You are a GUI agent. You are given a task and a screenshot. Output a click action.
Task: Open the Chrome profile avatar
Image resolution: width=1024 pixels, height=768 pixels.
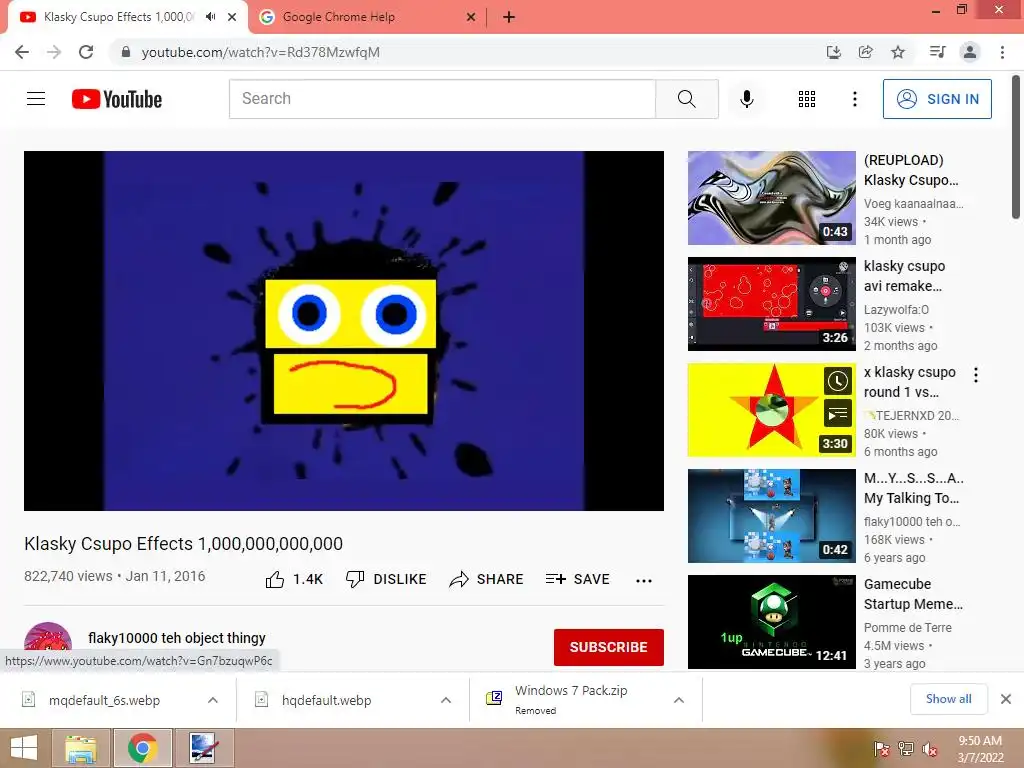tap(970, 52)
